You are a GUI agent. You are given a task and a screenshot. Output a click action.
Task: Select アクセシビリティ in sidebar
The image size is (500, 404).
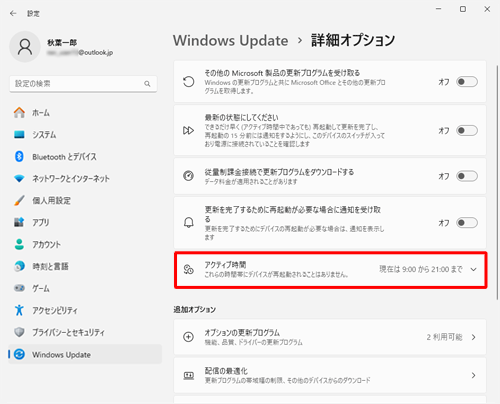click(x=85, y=310)
